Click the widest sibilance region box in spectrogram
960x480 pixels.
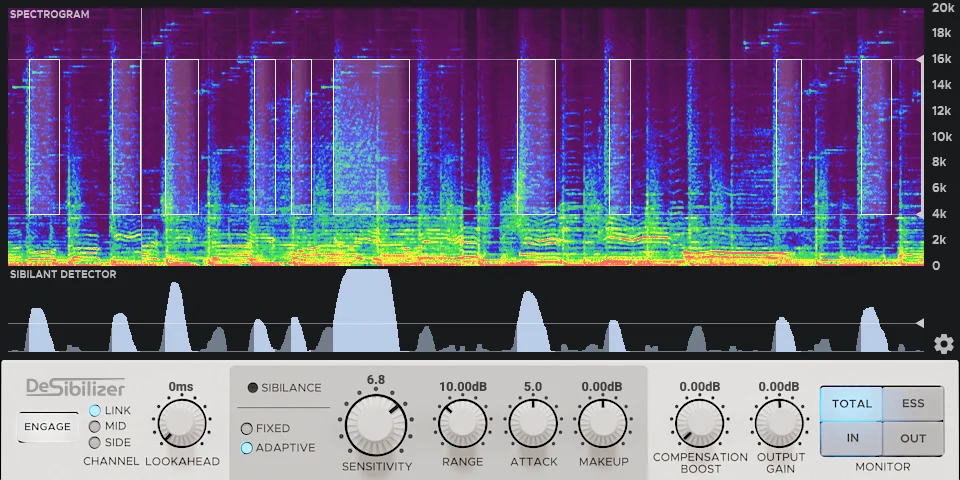coord(371,137)
